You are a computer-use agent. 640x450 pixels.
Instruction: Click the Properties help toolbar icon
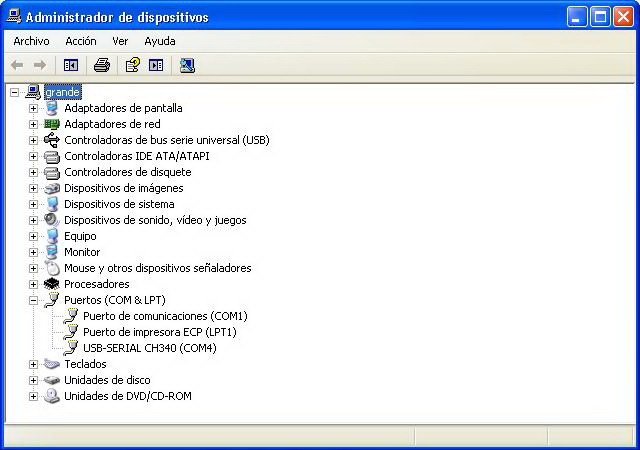tap(131, 65)
